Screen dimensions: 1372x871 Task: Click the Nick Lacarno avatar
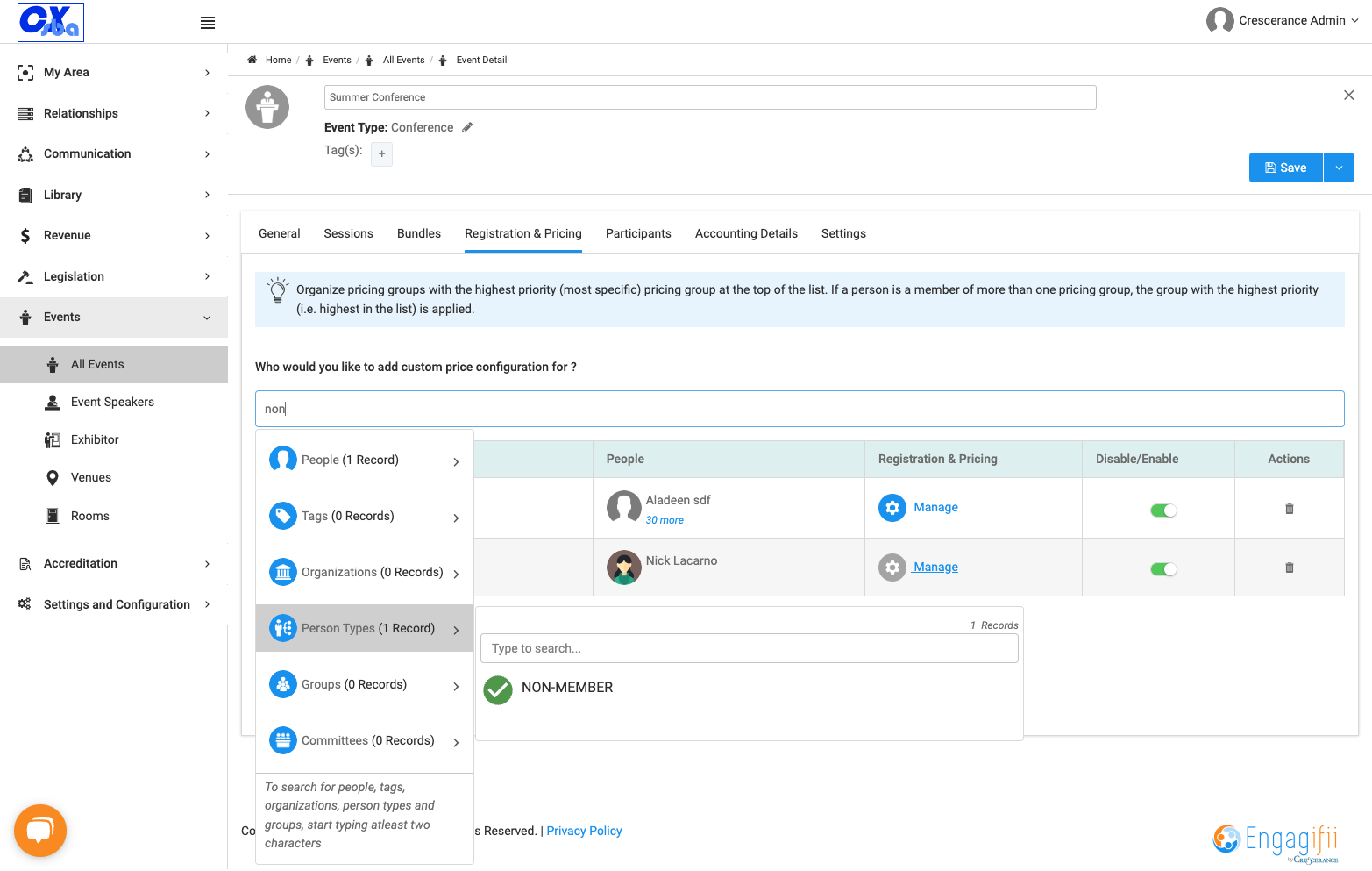(624, 568)
